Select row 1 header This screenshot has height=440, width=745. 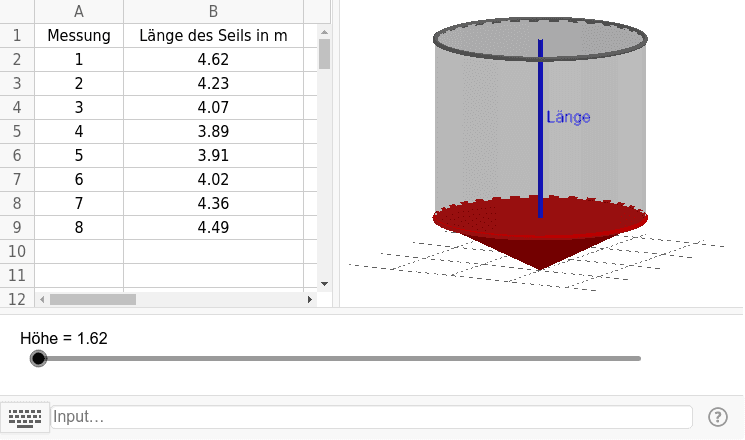(x=17, y=35)
